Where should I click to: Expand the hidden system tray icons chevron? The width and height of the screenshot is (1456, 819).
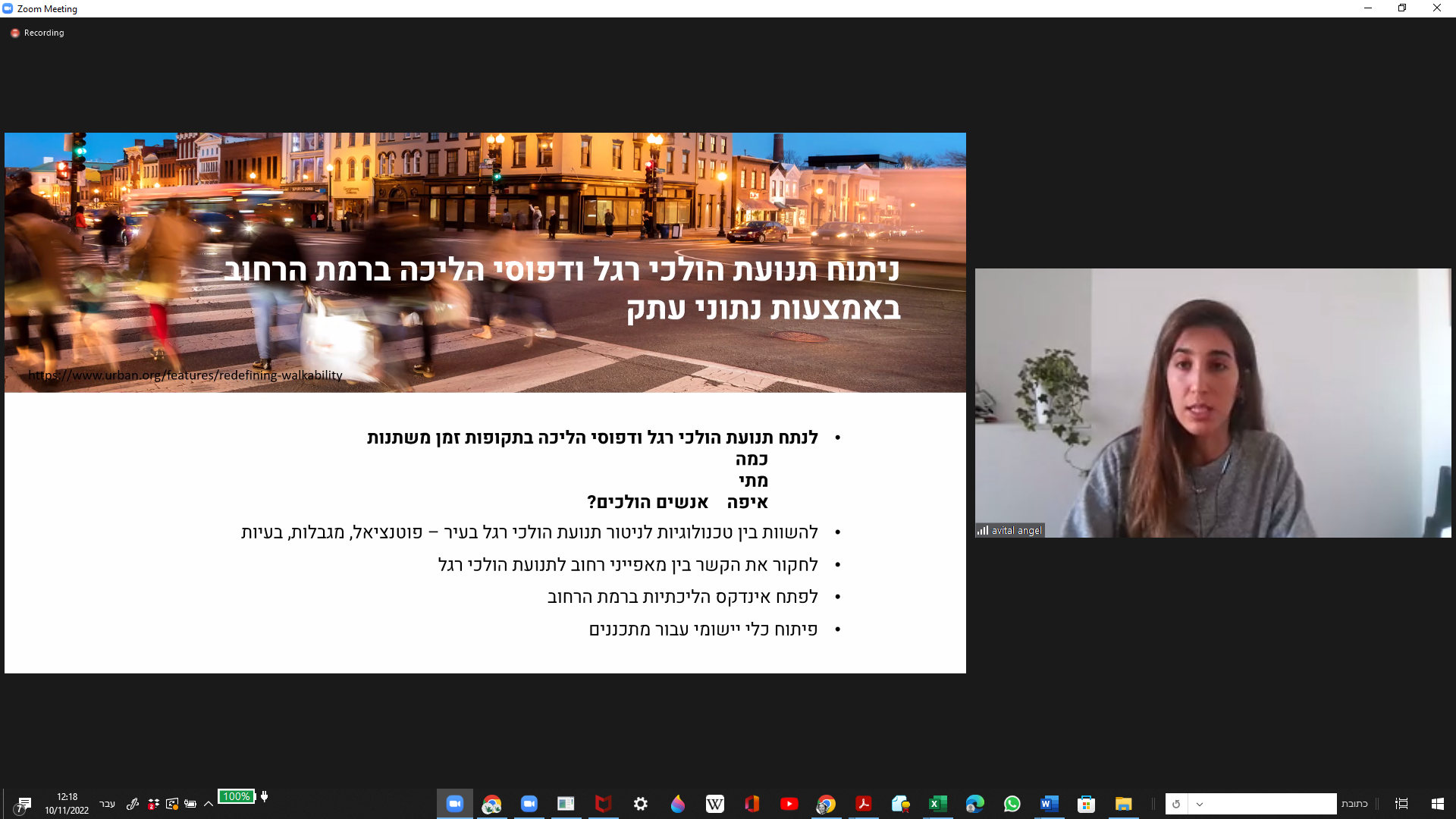(209, 804)
